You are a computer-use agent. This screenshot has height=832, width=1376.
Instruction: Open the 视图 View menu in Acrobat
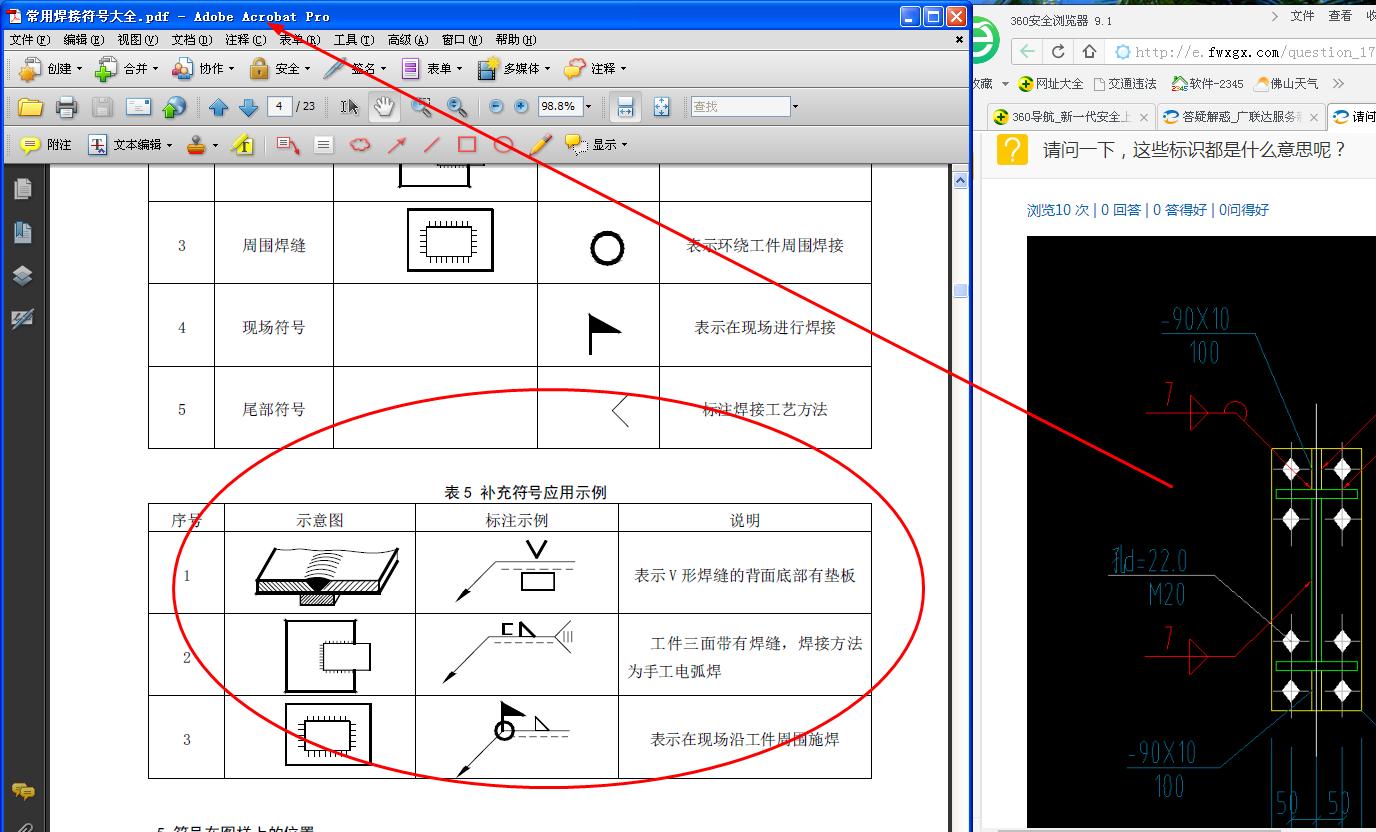click(x=137, y=40)
